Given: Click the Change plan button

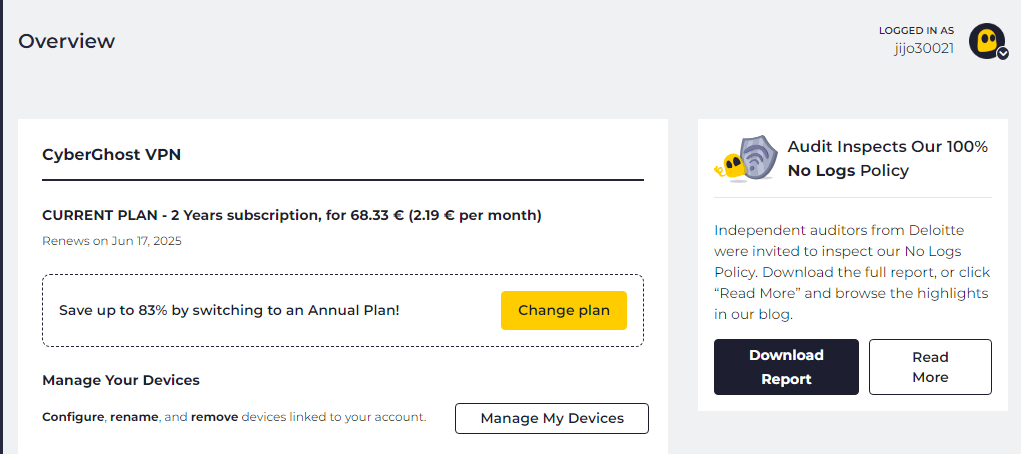Looking at the screenshot, I should click(564, 310).
